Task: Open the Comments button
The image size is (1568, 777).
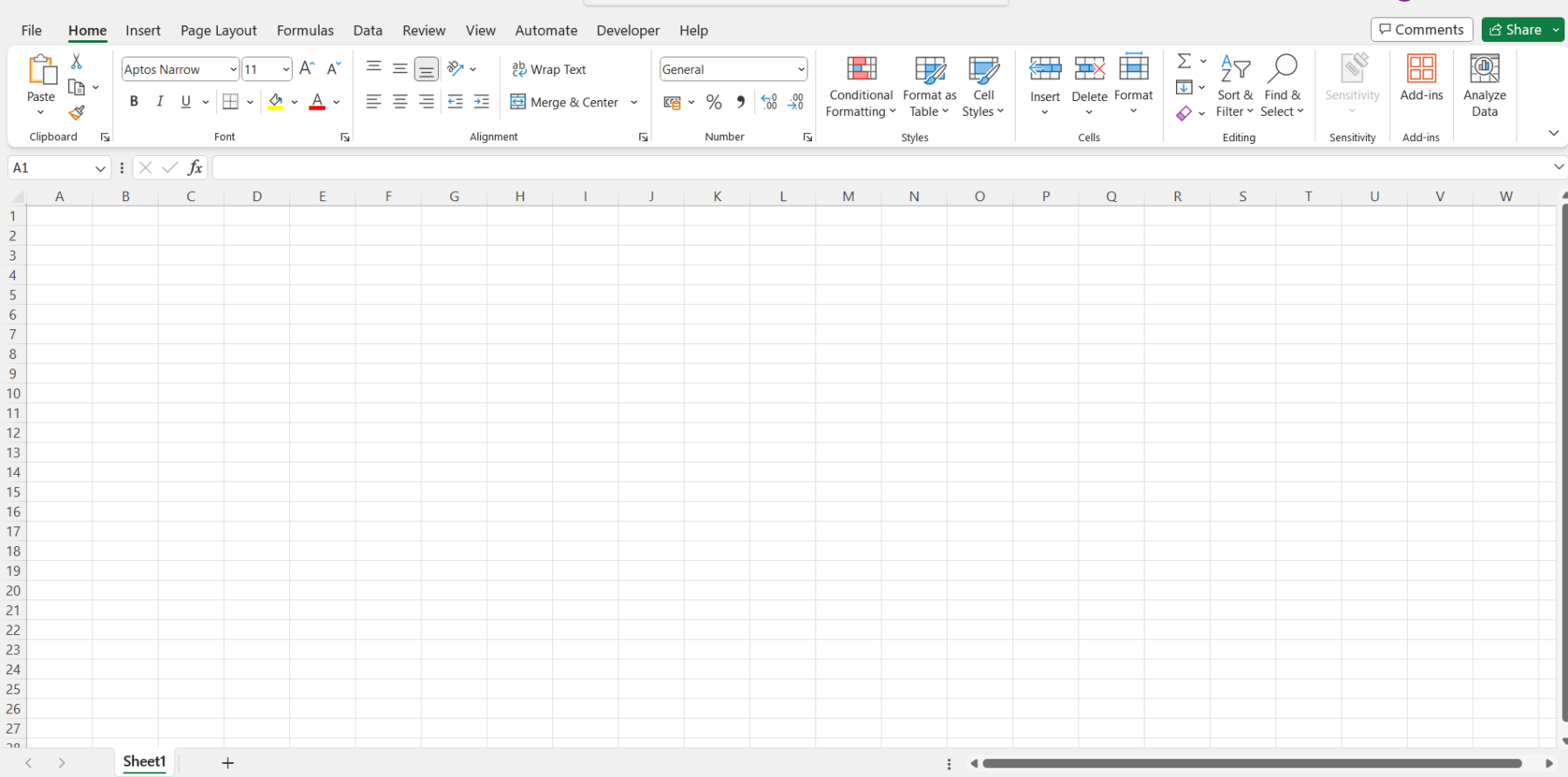Action: click(x=1422, y=30)
